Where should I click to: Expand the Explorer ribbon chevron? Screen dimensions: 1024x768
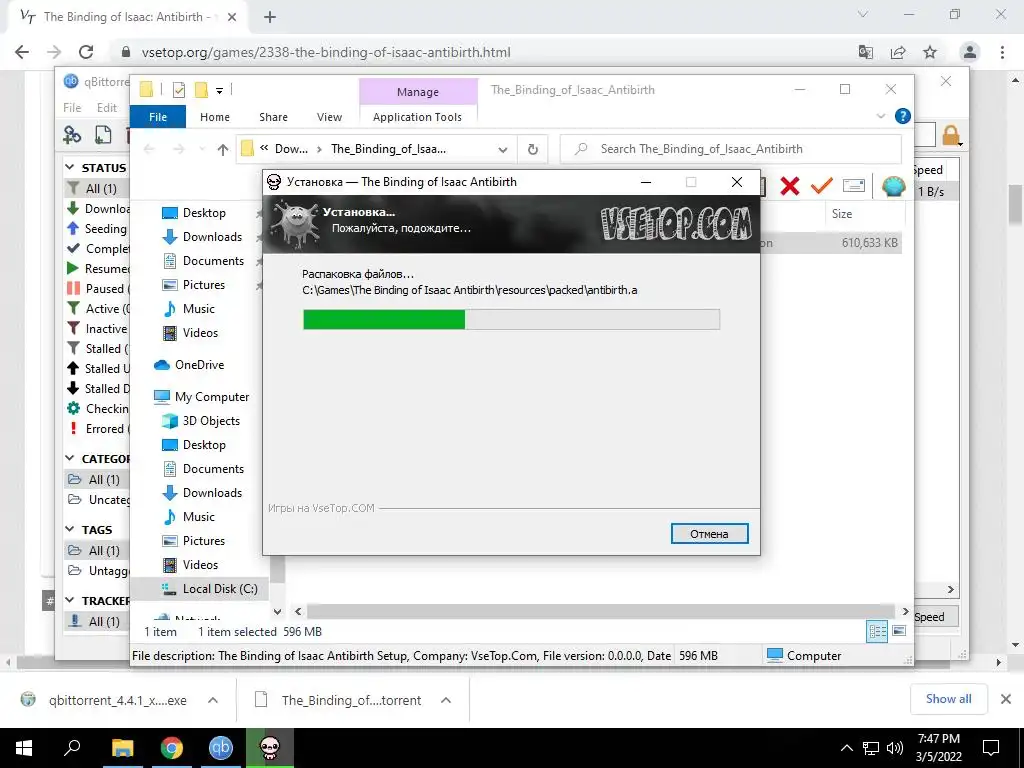881,116
